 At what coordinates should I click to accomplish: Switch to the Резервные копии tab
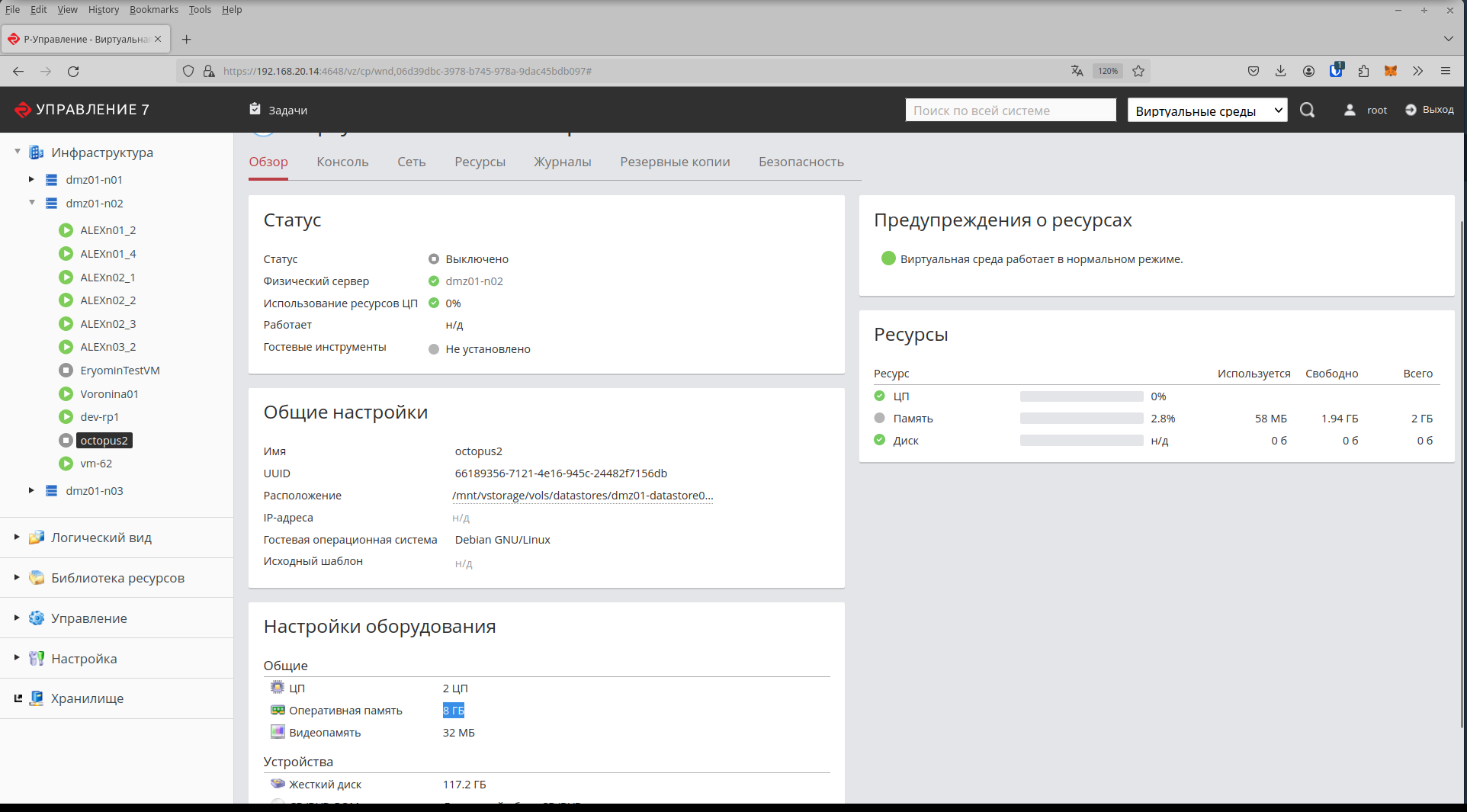675,162
